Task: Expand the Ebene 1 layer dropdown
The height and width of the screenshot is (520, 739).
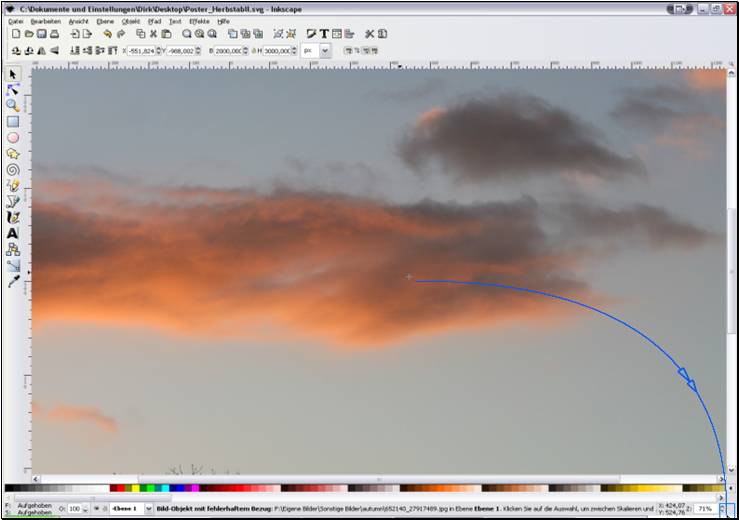Action: pyautogui.click(x=149, y=509)
